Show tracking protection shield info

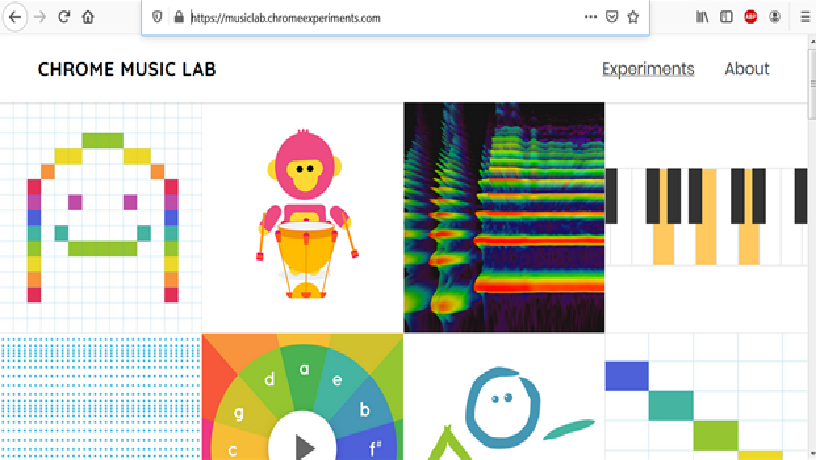[x=157, y=17]
